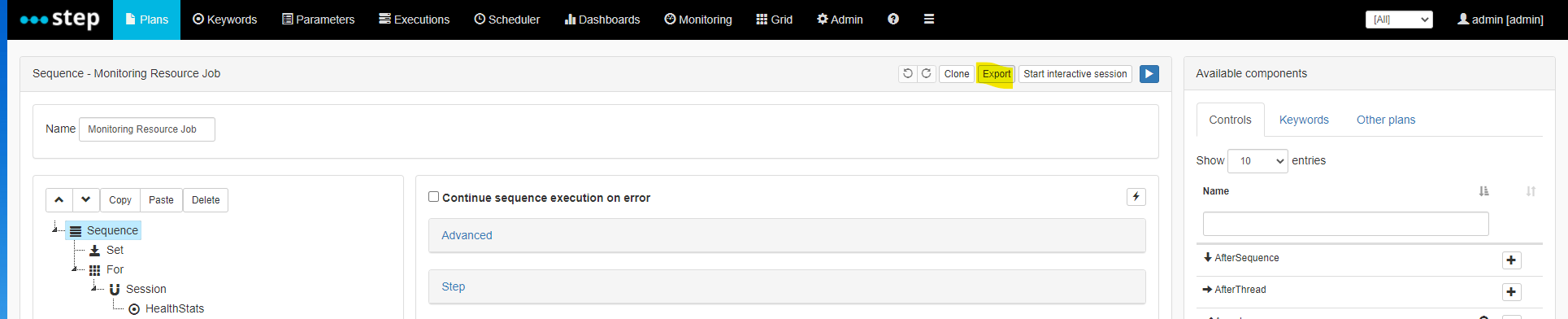Add the AfterThread control
This screenshot has height=319, width=1568.
[1511, 292]
